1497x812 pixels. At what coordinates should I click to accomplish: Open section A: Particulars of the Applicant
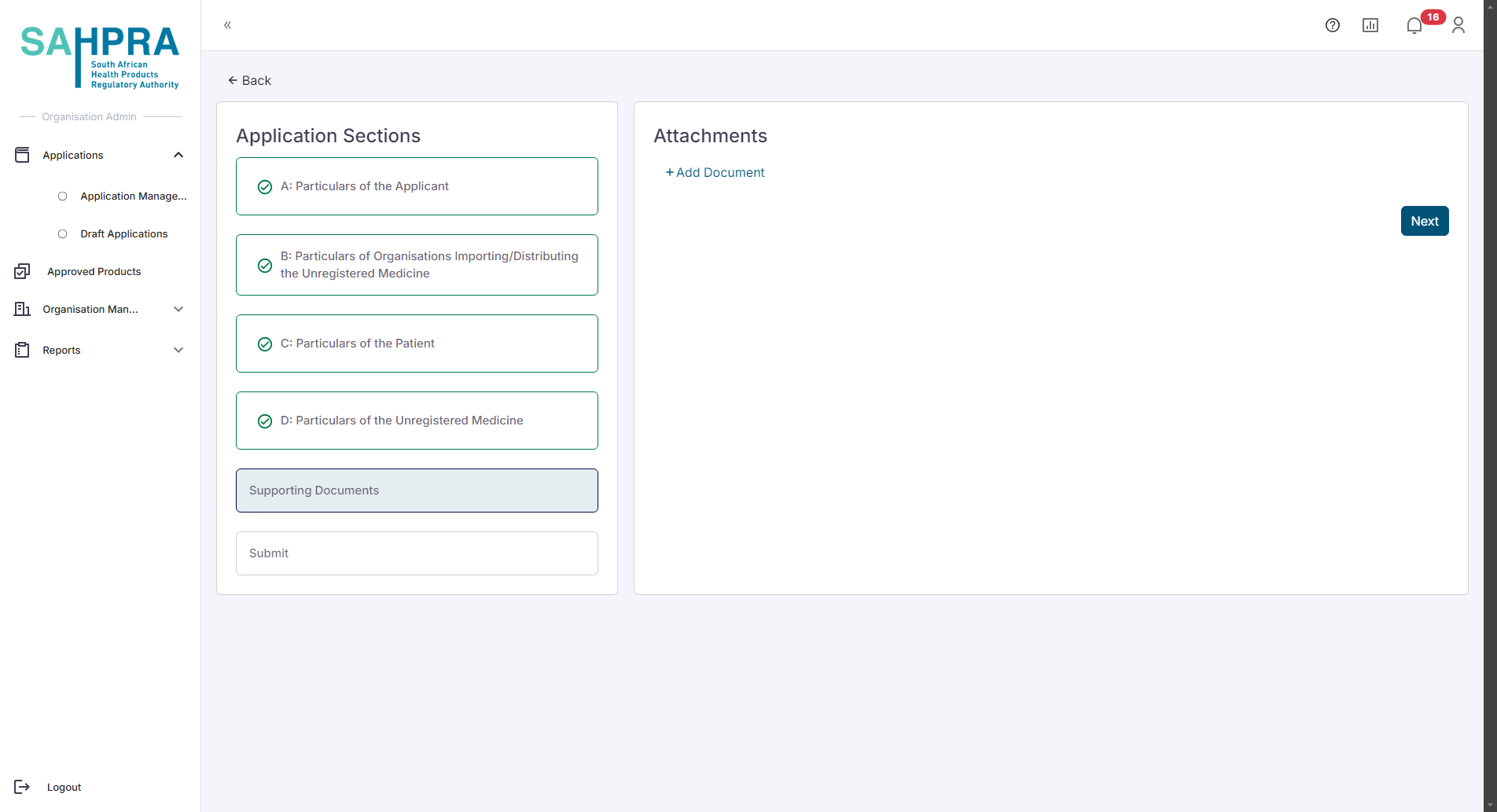point(417,186)
